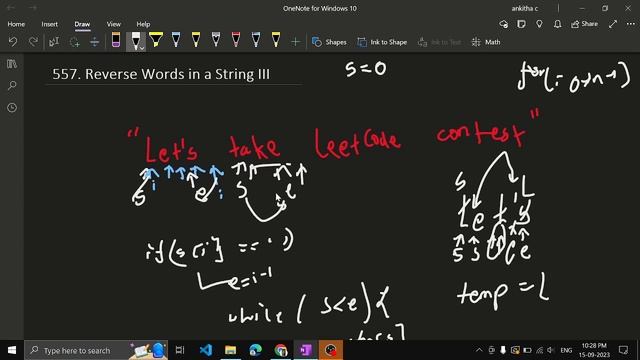Select the red pen
This screenshot has width=640, height=360.
[x=236, y=40]
